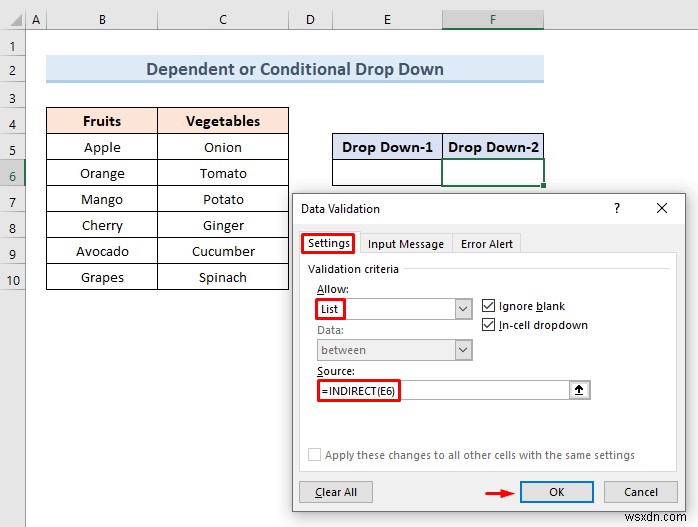The image size is (698, 527).
Task: Select the empty cell below Drop Down-1
Action: [387, 172]
